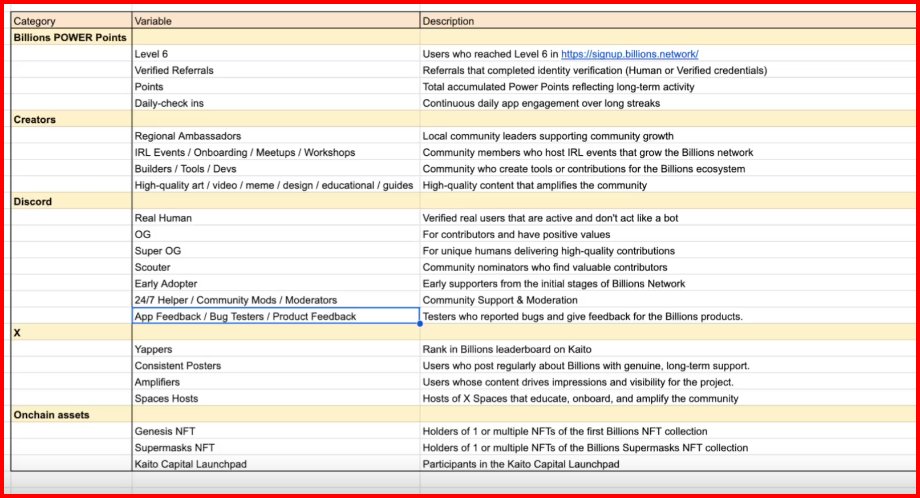
Task: Select the 'Category' header cell
Action: click(72, 21)
